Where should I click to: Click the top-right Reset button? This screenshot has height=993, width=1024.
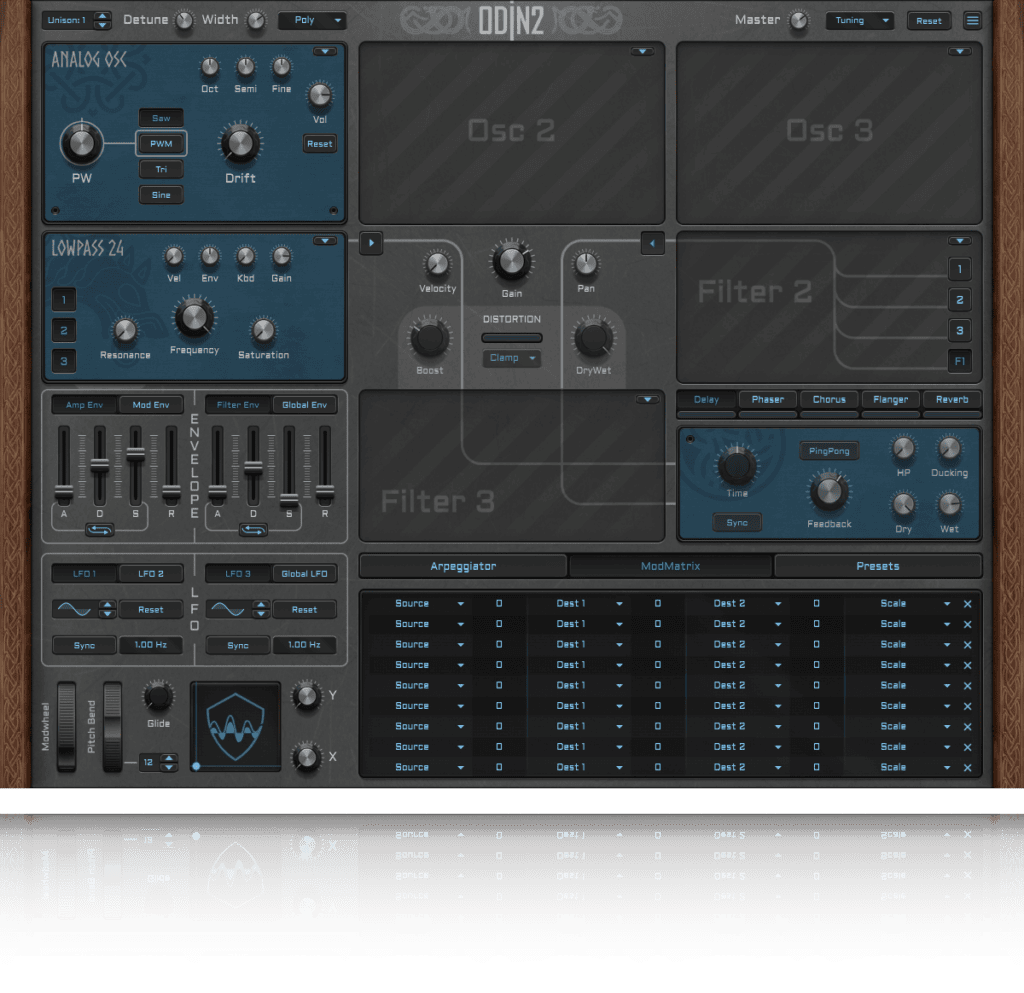pos(928,21)
